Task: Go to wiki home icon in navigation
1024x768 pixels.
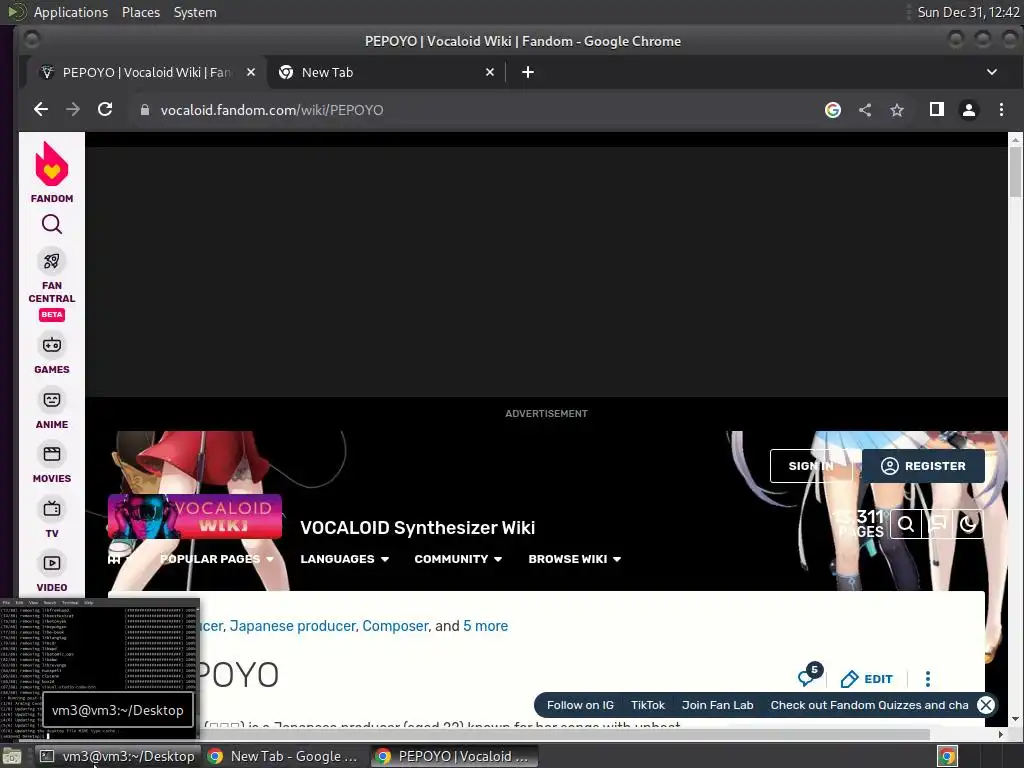Action: (114, 559)
